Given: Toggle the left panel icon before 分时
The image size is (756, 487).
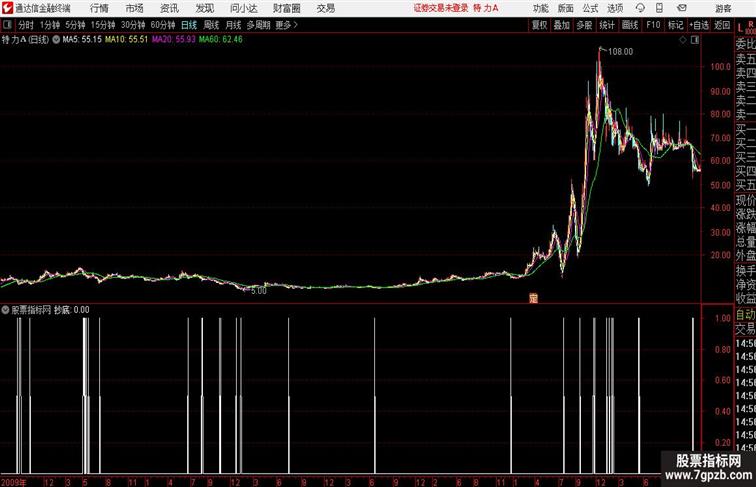Looking at the screenshot, I should [x=7, y=25].
